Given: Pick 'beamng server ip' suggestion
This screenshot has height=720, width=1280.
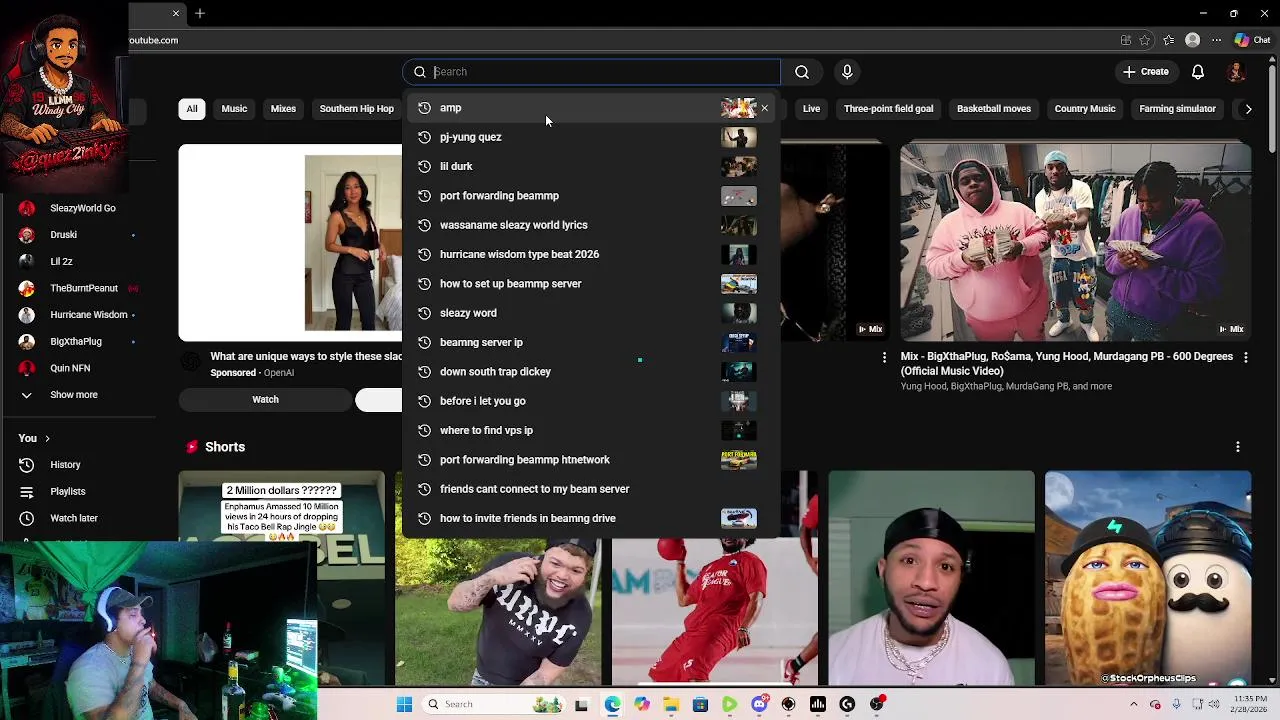Looking at the screenshot, I should tap(591, 342).
